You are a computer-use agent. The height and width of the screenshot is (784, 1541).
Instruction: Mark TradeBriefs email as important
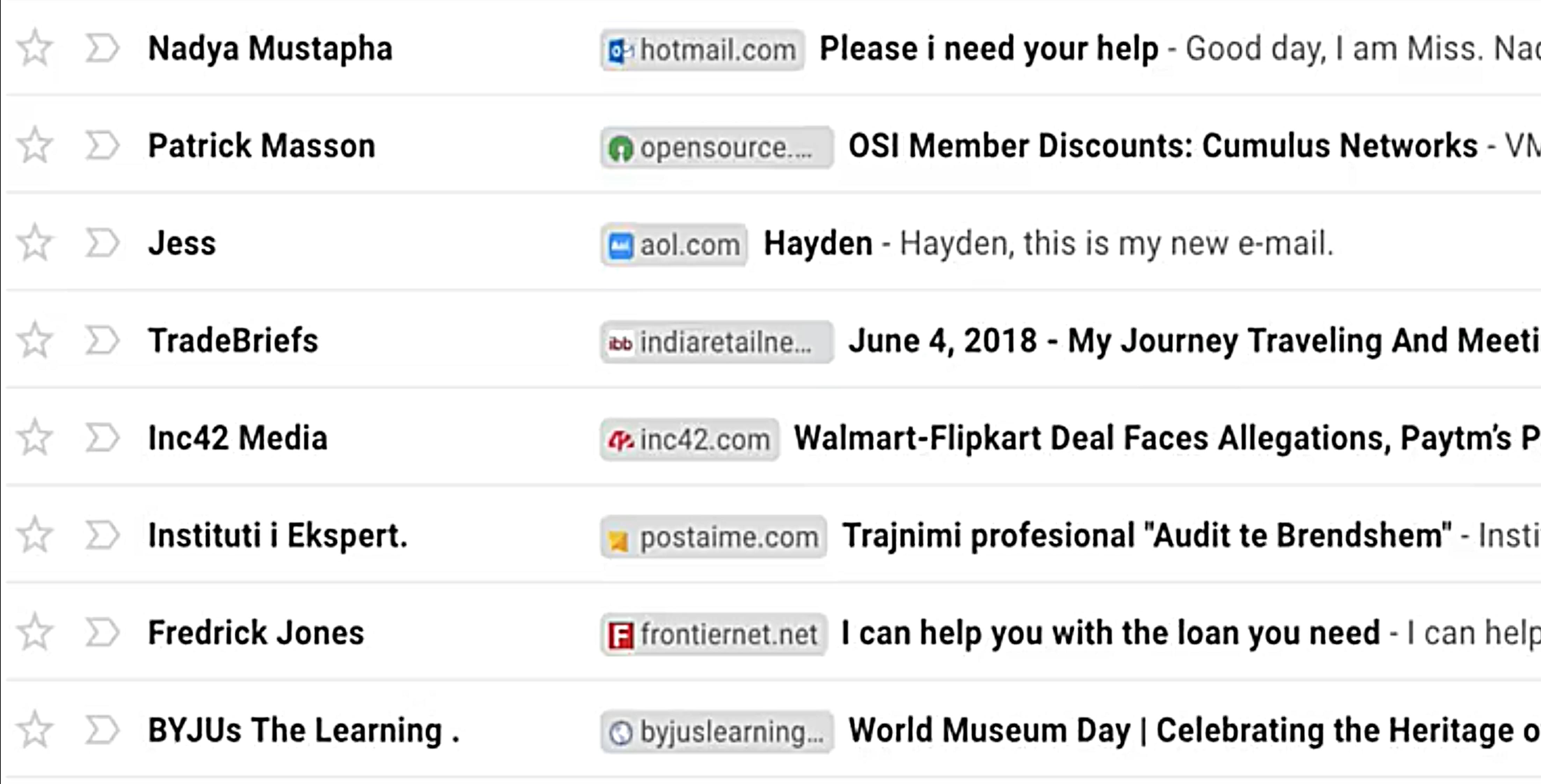102,340
